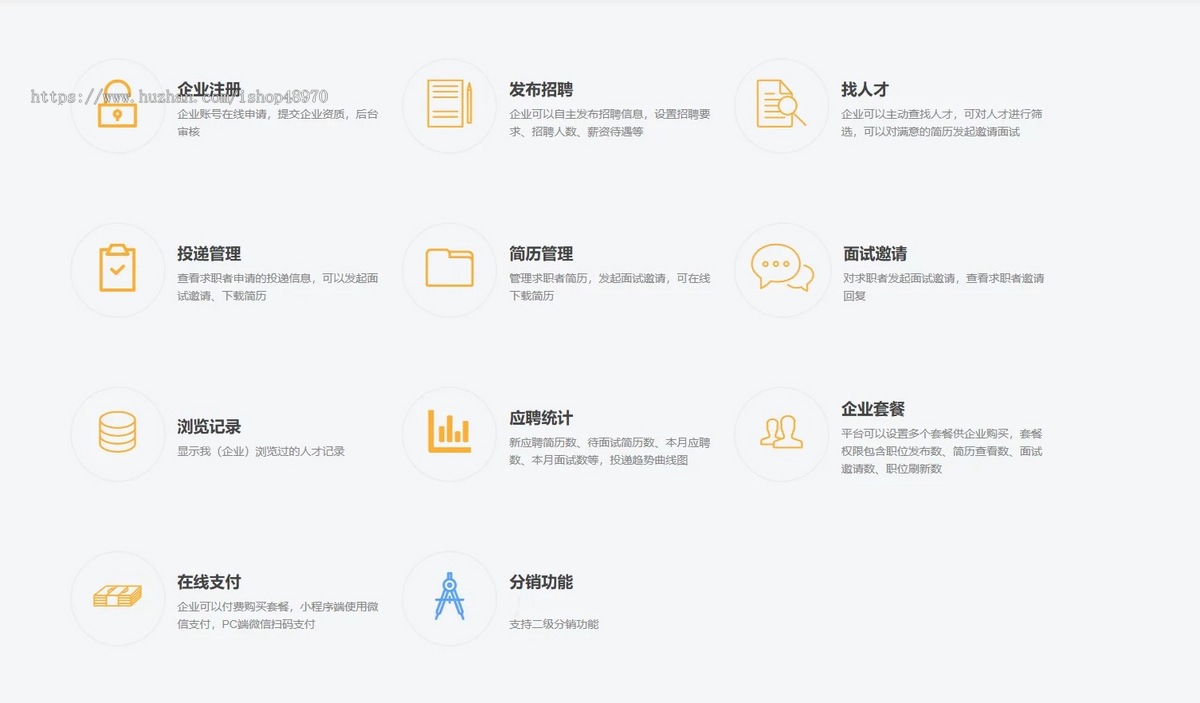Click description starting 企业账号在线申请

278,123
